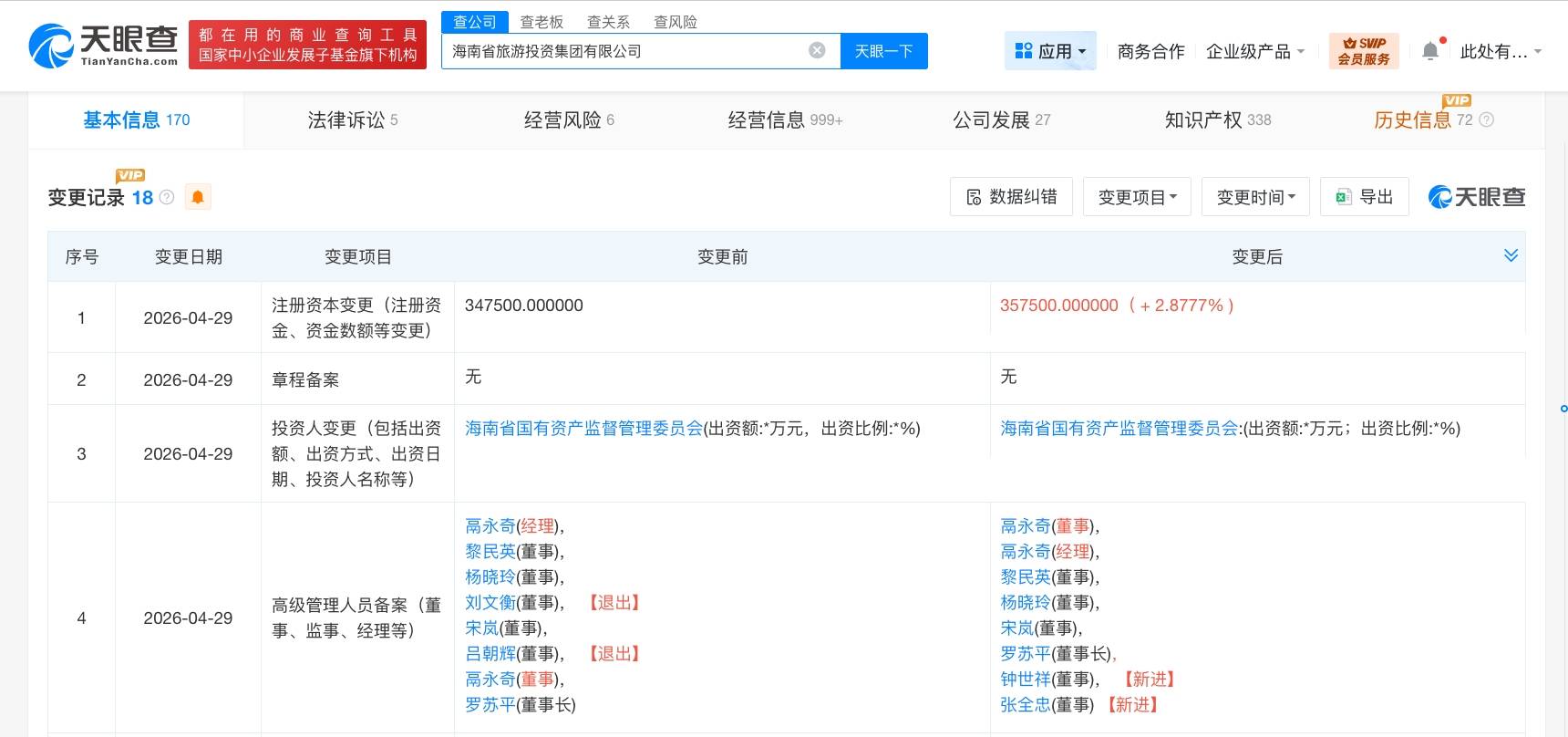Open 鬲永奇(经理) link in 变更前 column
Image resolution: width=1568 pixels, height=737 pixels.
click(490, 525)
